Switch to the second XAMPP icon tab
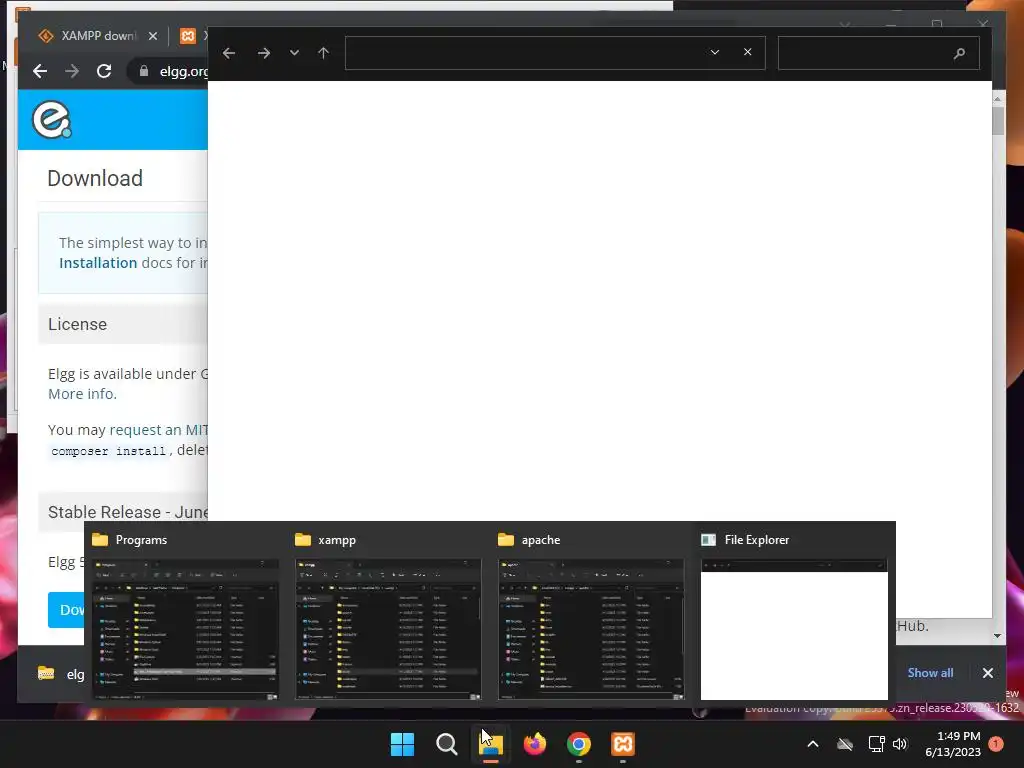 click(x=187, y=36)
